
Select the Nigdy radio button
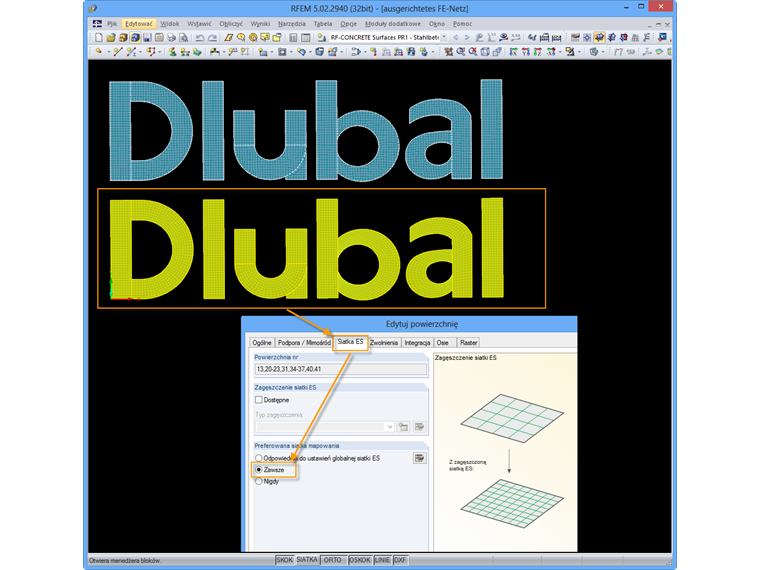click(259, 481)
